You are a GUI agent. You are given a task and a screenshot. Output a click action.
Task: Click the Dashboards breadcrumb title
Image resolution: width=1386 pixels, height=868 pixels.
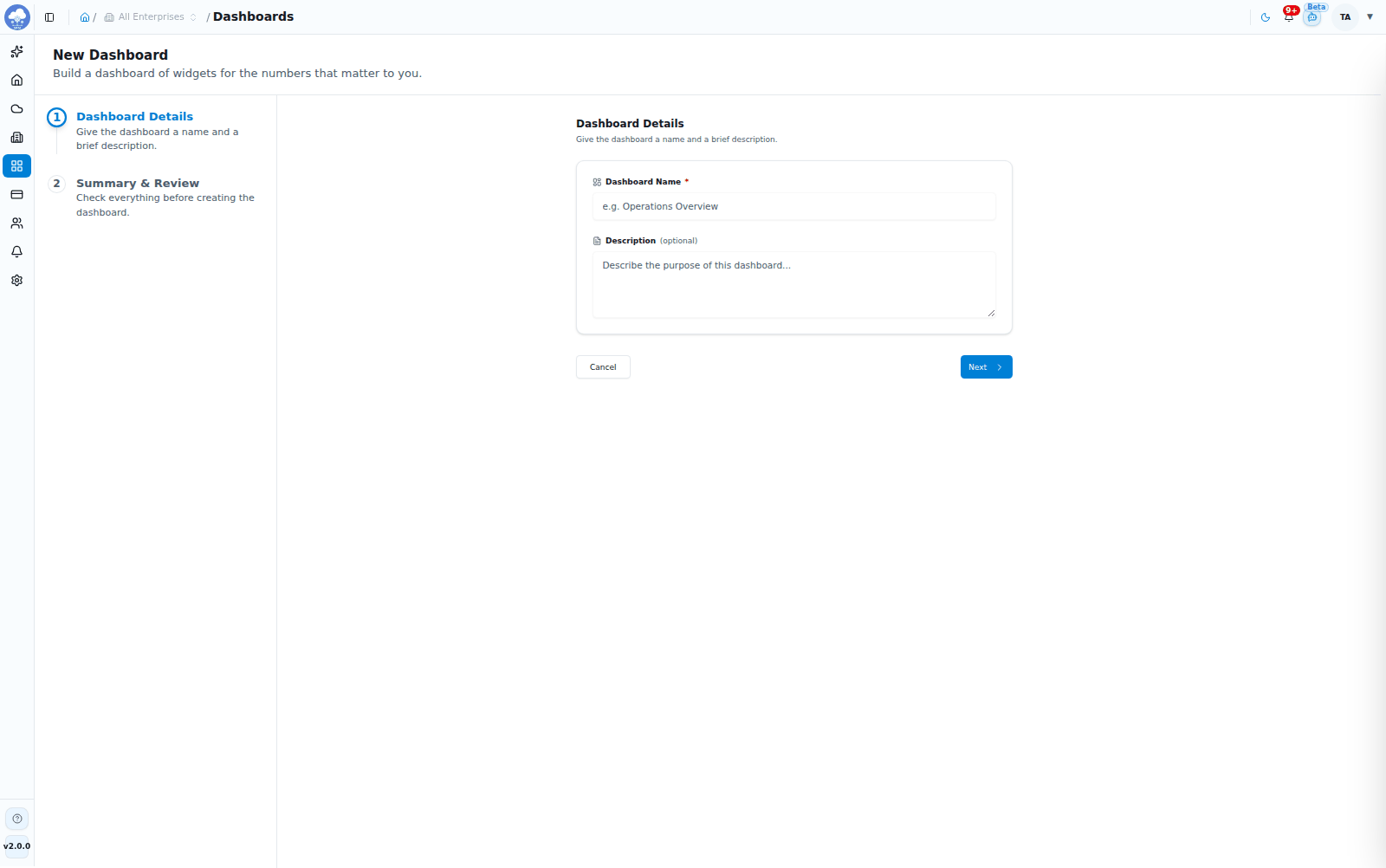click(x=253, y=17)
